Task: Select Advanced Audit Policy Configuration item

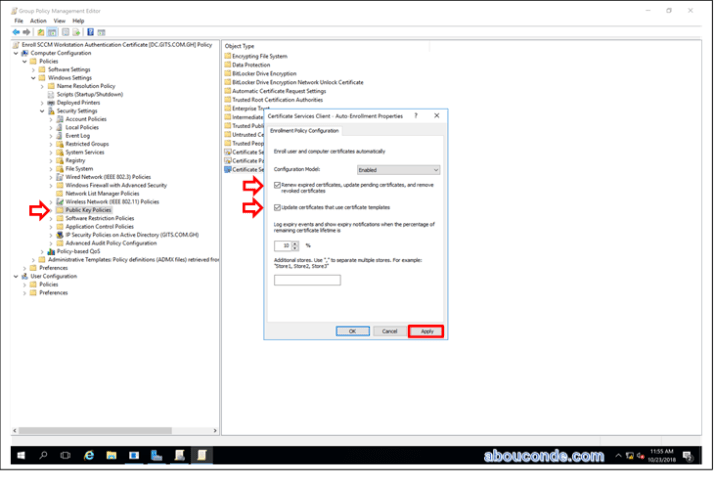Action: (x=111, y=243)
